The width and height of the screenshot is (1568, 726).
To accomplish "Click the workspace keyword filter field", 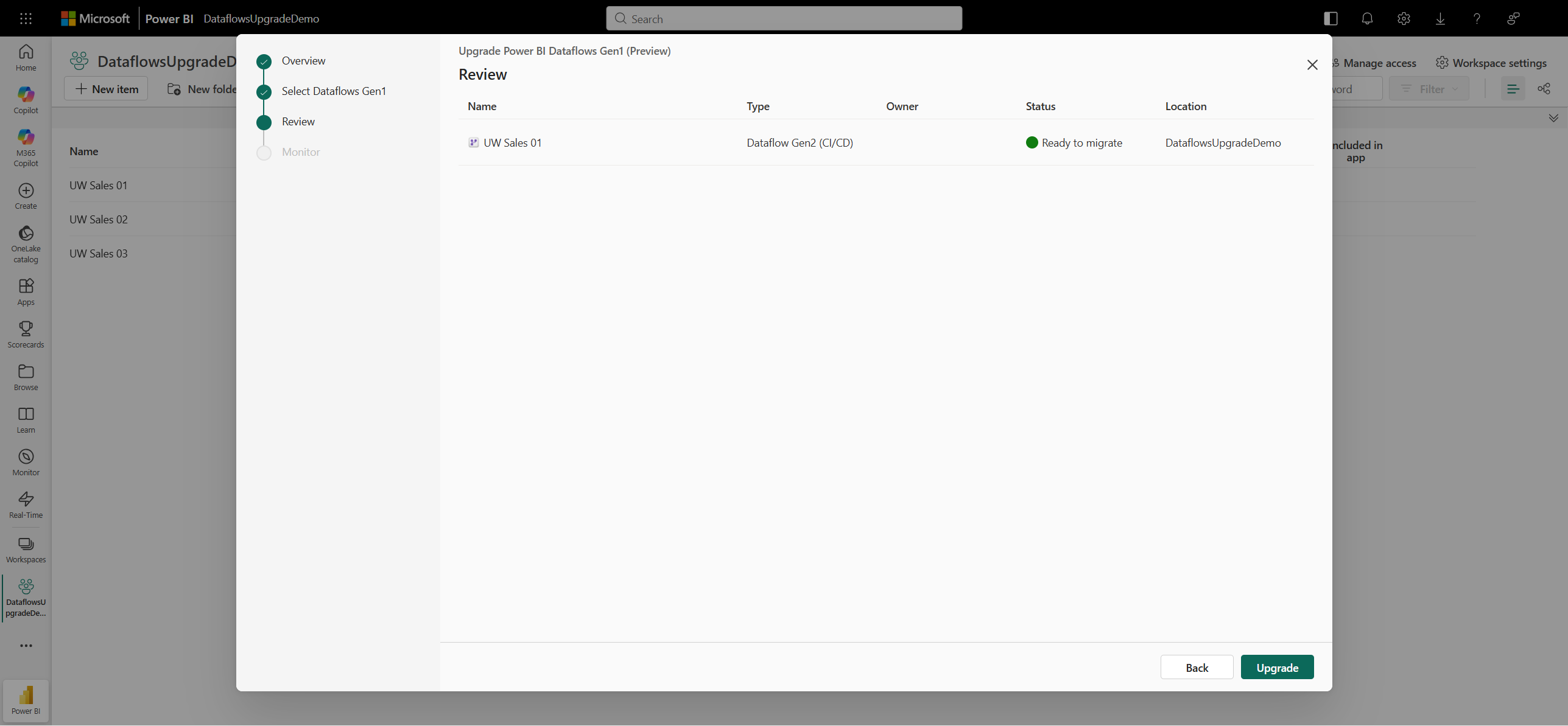I will click(x=1357, y=89).
